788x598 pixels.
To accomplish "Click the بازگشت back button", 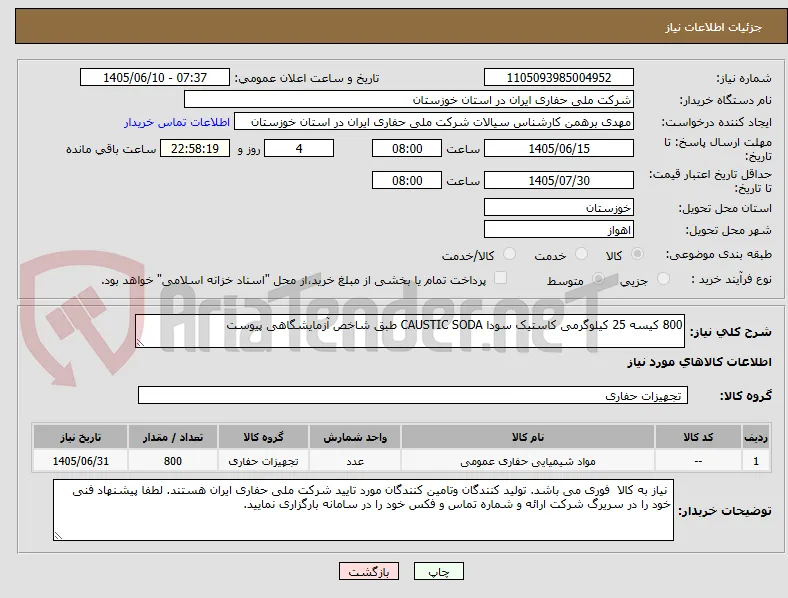I will pyautogui.click(x=369, y=571).
